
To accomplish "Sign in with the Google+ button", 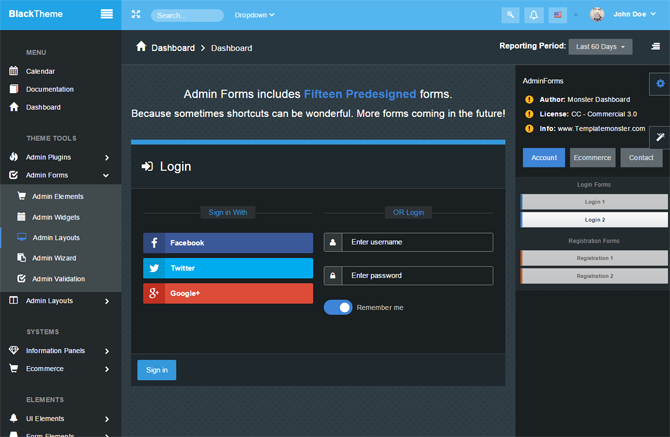I will 228,293.
